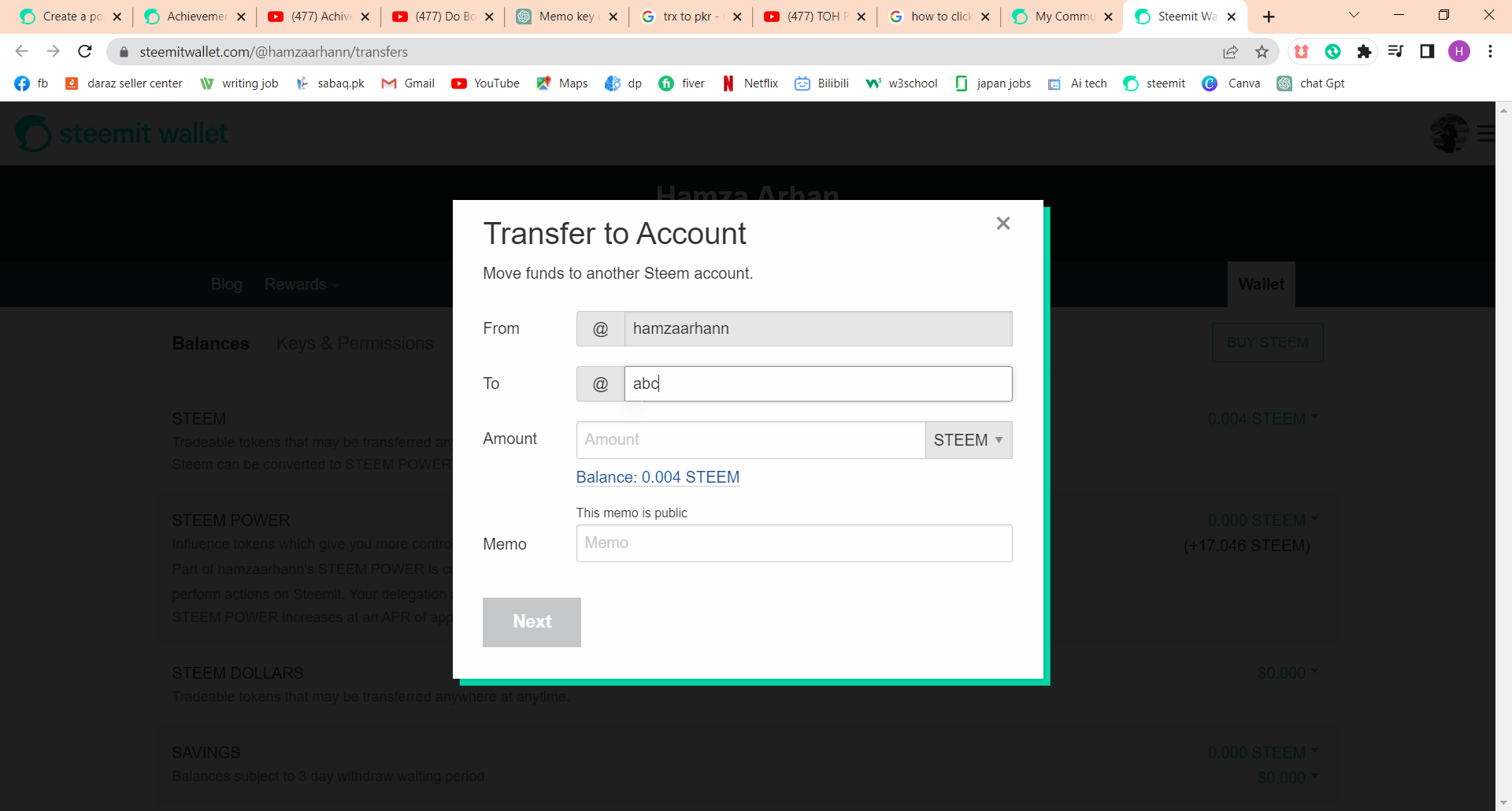
Task: Open the daraz seller center bookmark
Action: point(124,83)
